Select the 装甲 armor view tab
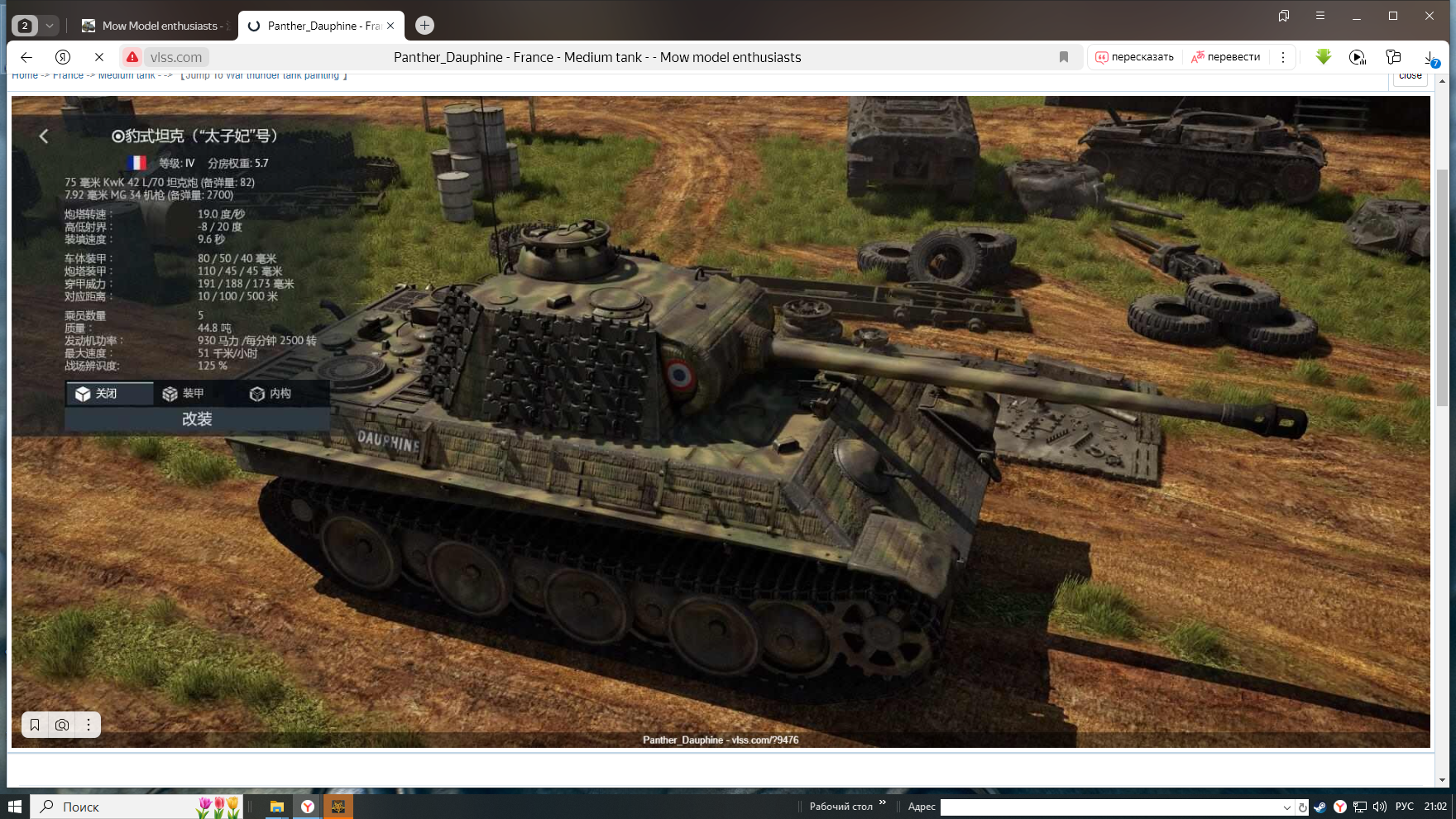The width and height of the screenshot is (1456, 819). point(183,394)
